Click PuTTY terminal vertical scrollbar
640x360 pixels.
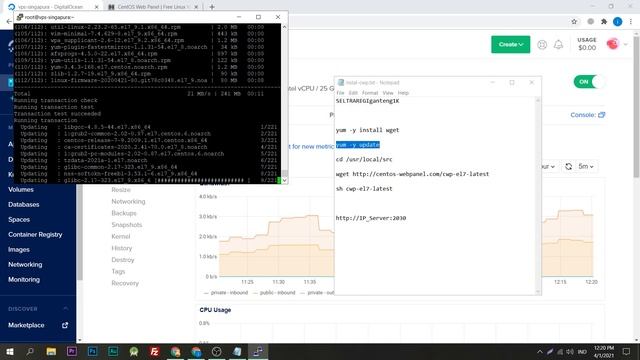(284, 103)
